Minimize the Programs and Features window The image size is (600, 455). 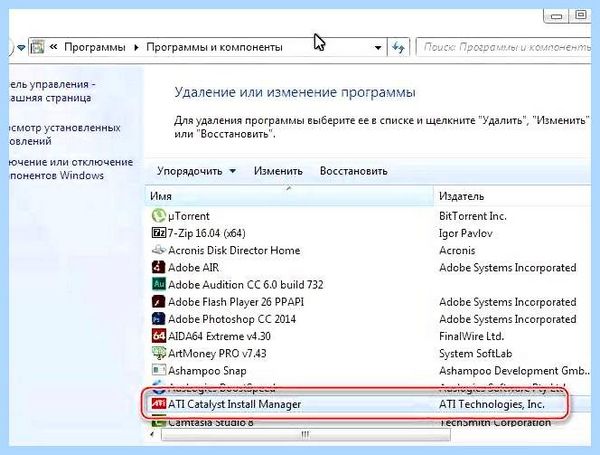pos(556,16)
